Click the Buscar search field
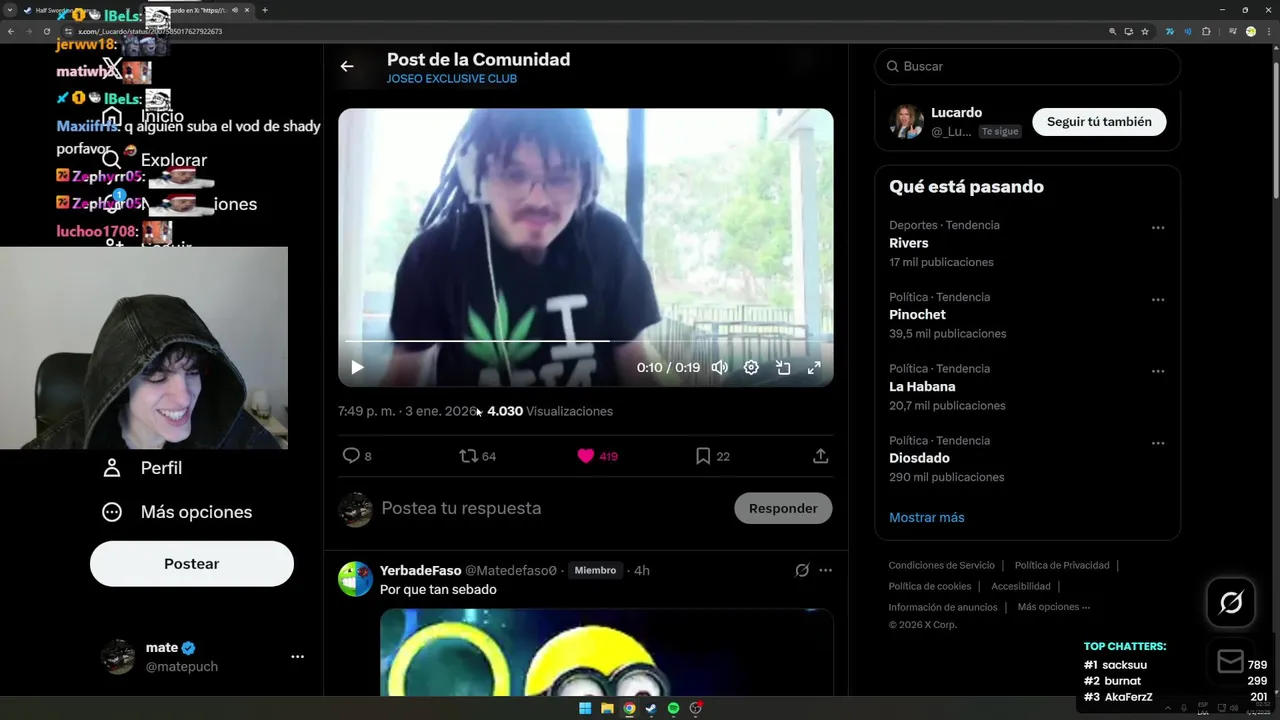Image resolution: width=1280 pixels, height=720 pixels. [x=1027, y=66]
